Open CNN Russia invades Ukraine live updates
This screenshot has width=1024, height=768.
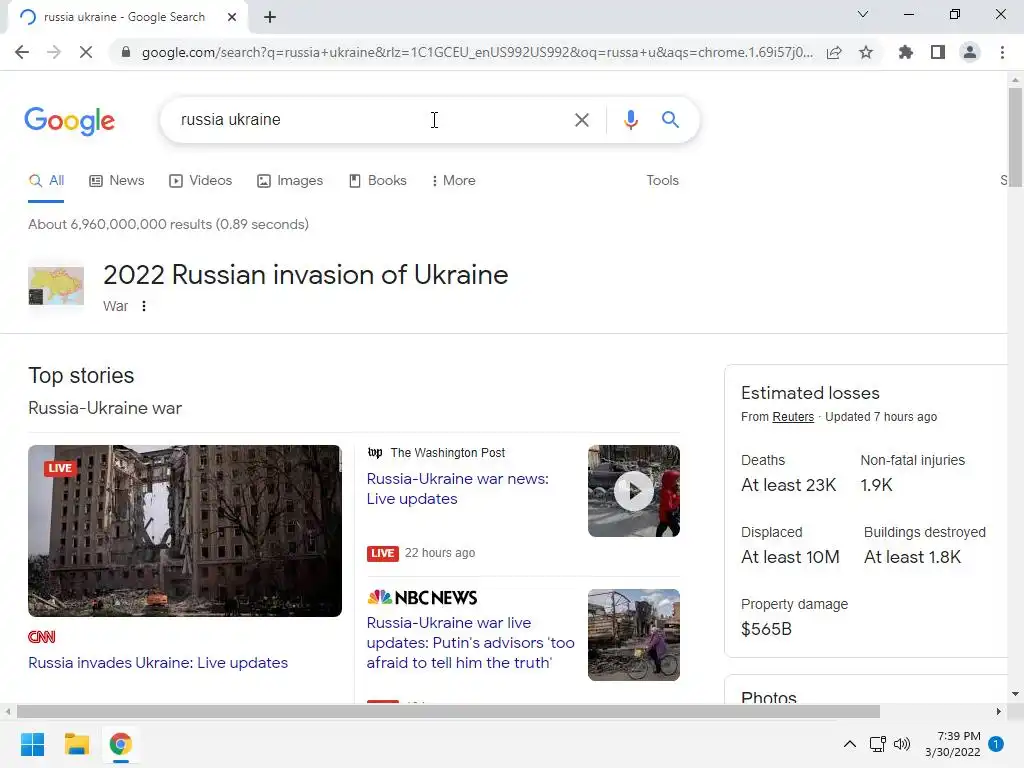[x=158, y=662]
